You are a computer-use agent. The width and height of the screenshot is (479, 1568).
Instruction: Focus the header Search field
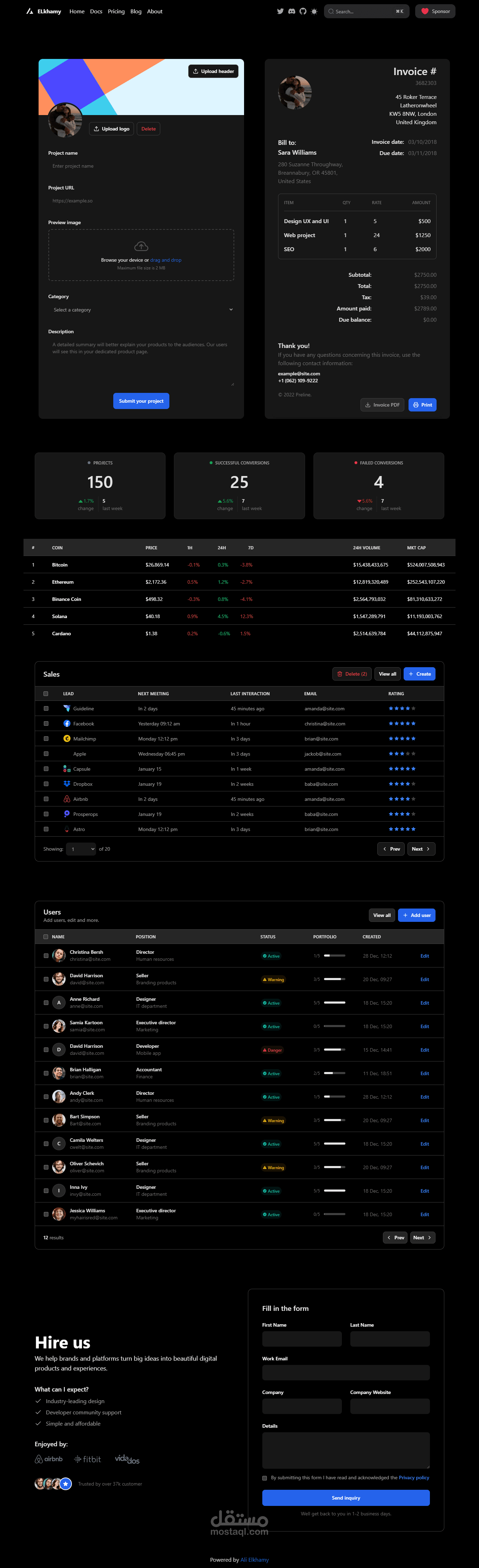coord(366,12)
